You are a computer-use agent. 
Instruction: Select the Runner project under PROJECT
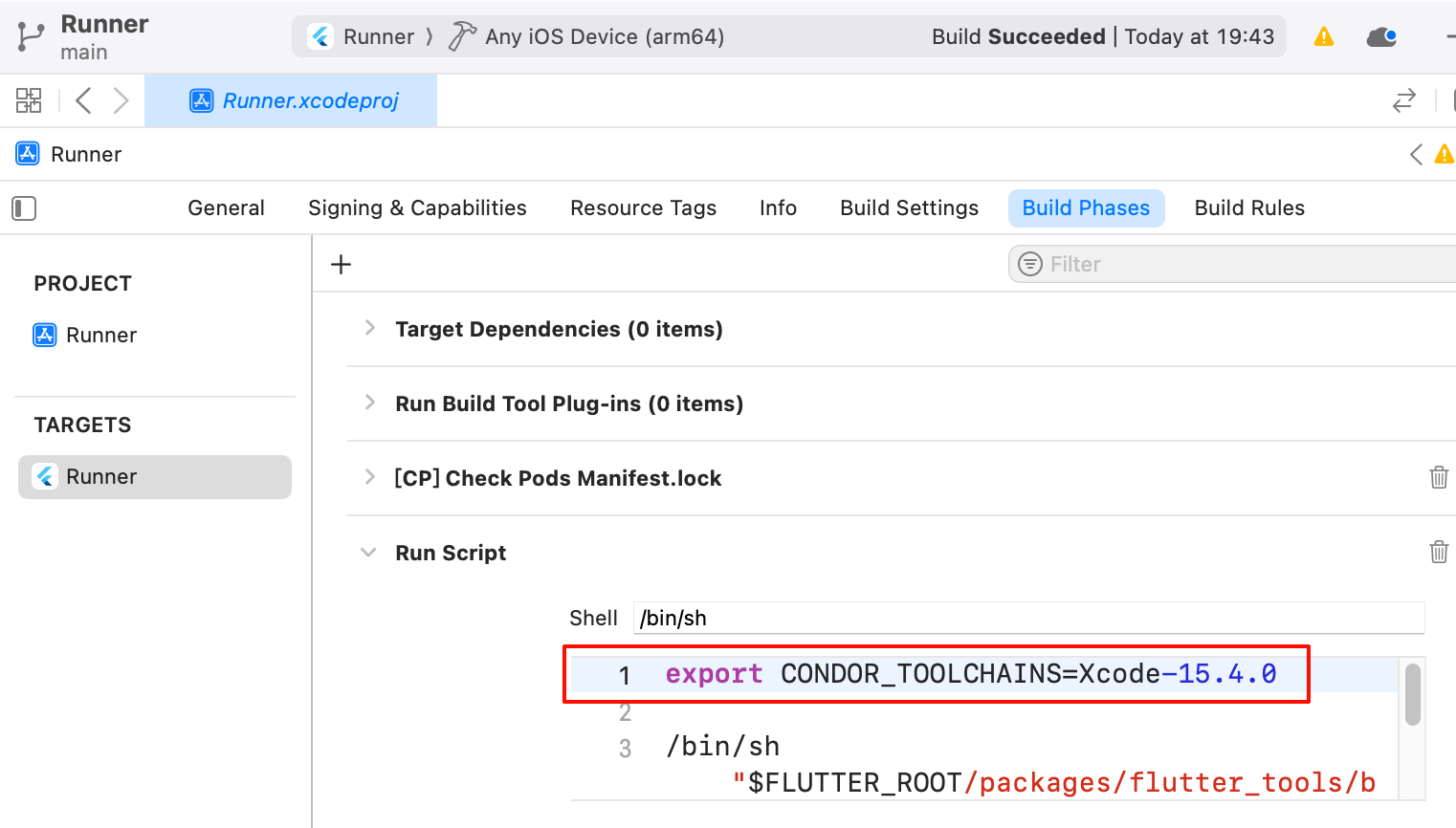click(100, 336)
